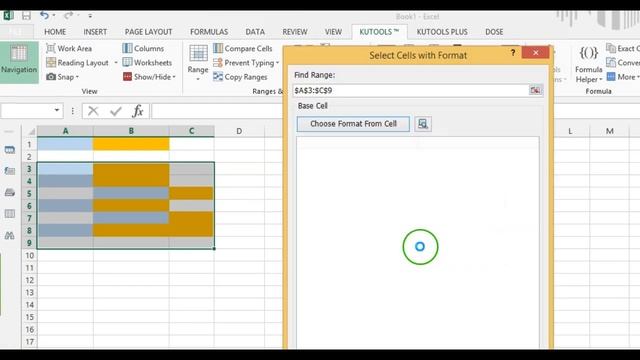Click the Excel application icon
The image size is (640, 360).
8,16
